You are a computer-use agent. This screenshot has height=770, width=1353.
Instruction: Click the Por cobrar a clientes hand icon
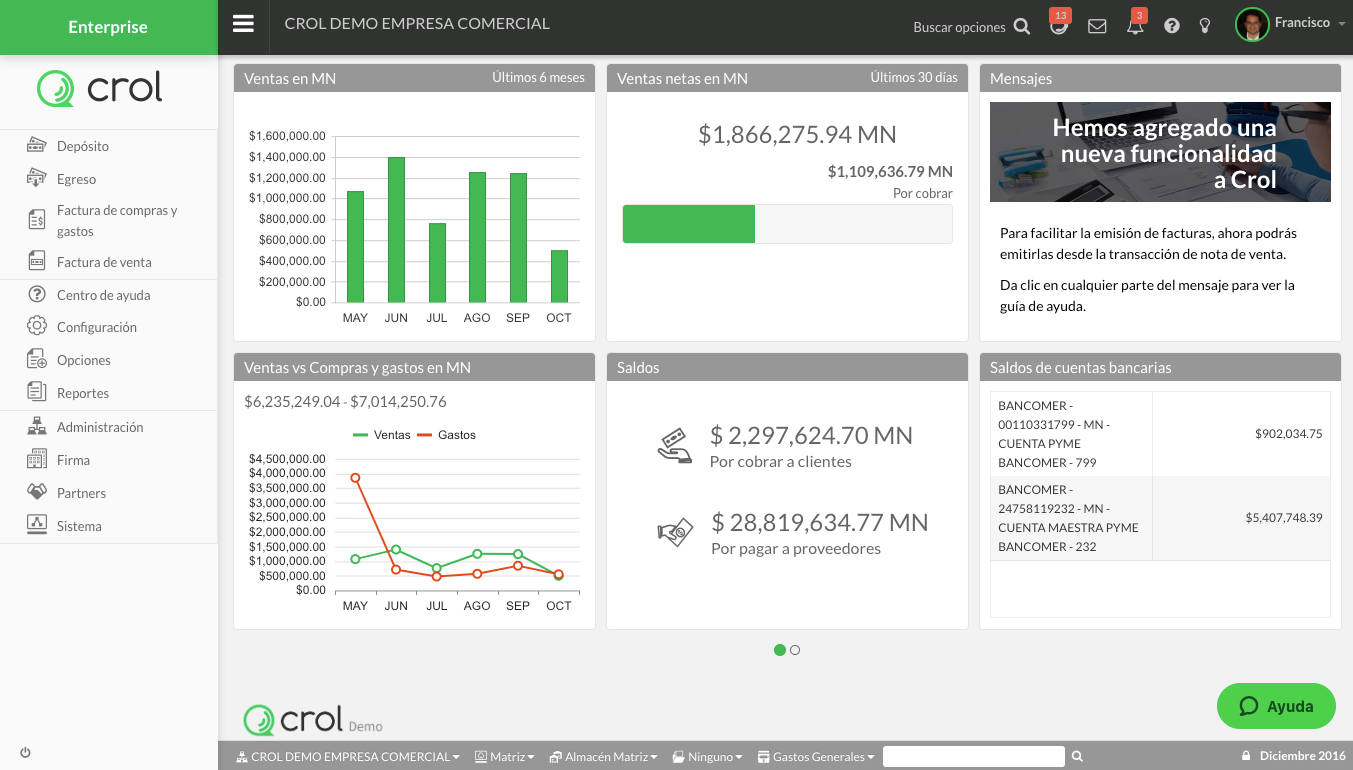tap(674, 446)
